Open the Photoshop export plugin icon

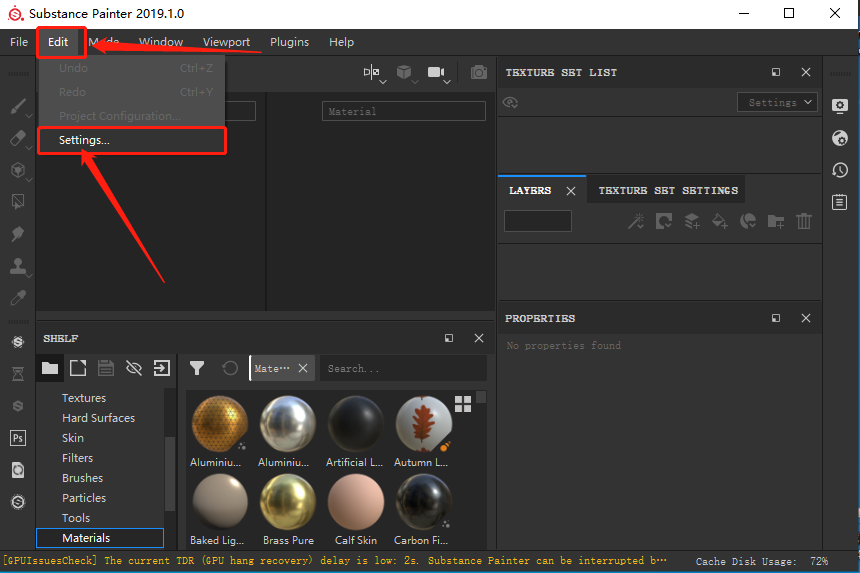[18, 438]
